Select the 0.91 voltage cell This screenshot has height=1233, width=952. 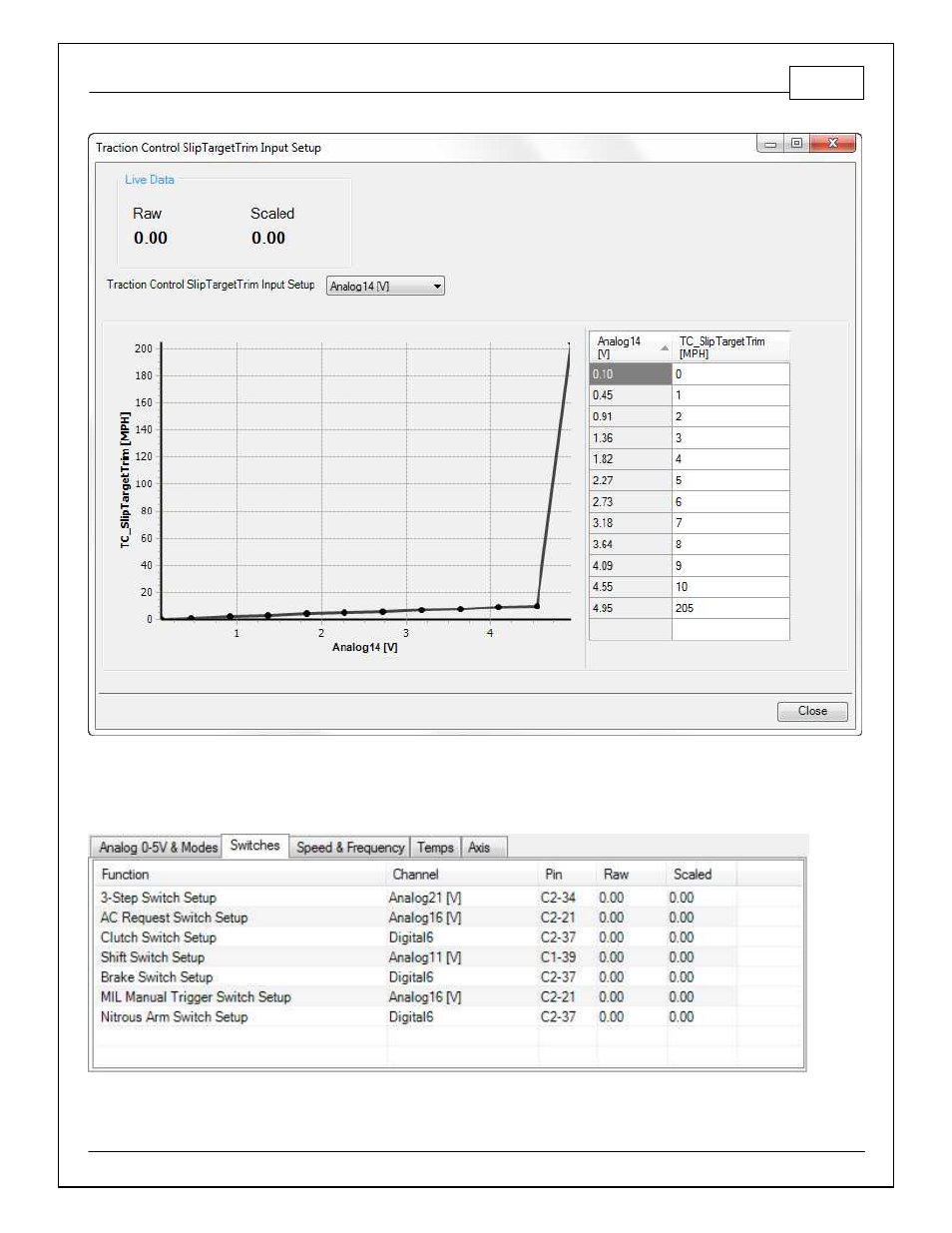[x=631, y=416]
